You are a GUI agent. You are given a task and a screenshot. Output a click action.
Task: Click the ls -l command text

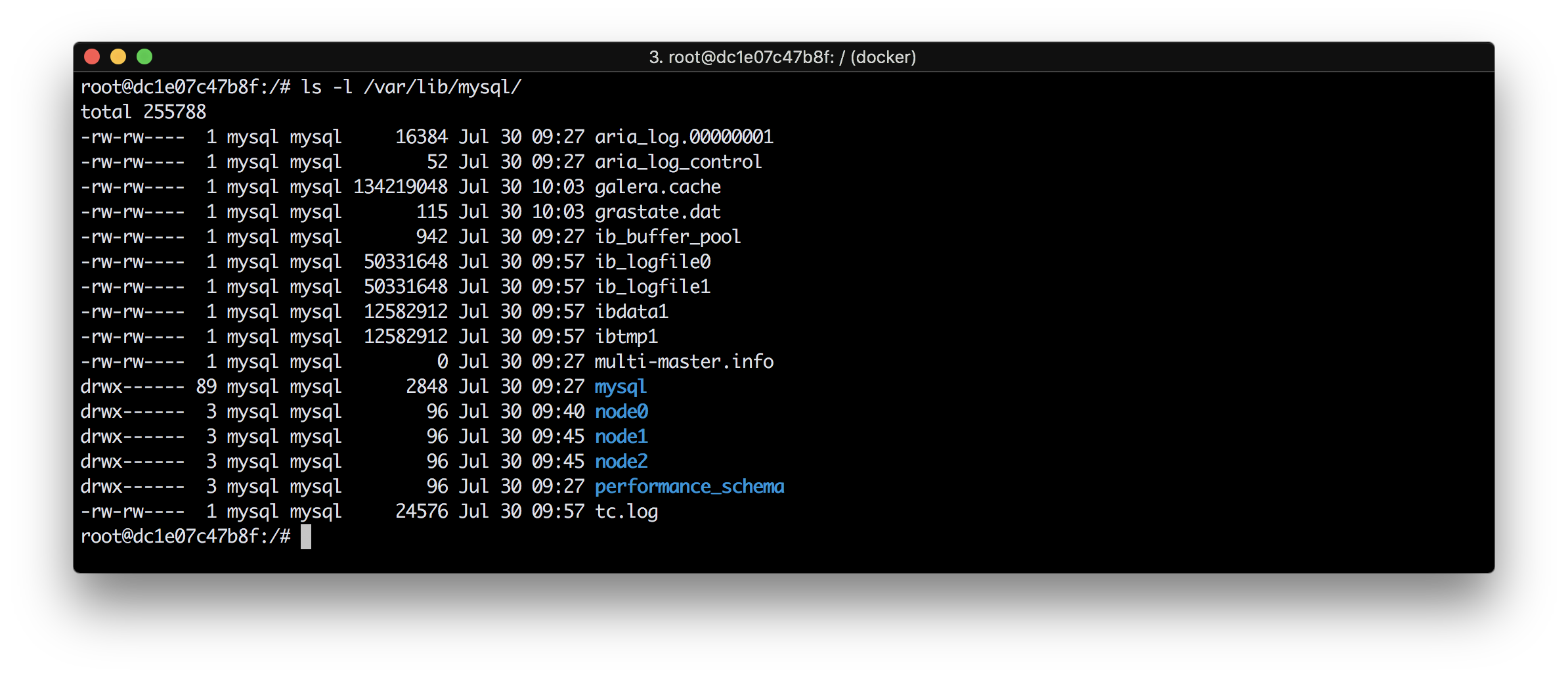click(328, 86)
